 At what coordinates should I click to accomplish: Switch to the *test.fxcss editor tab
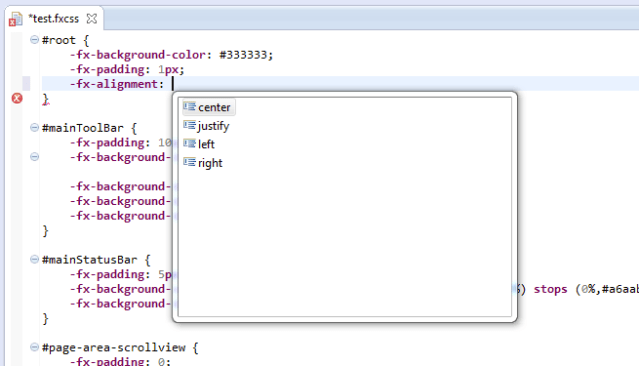click(x=53, y=19)
